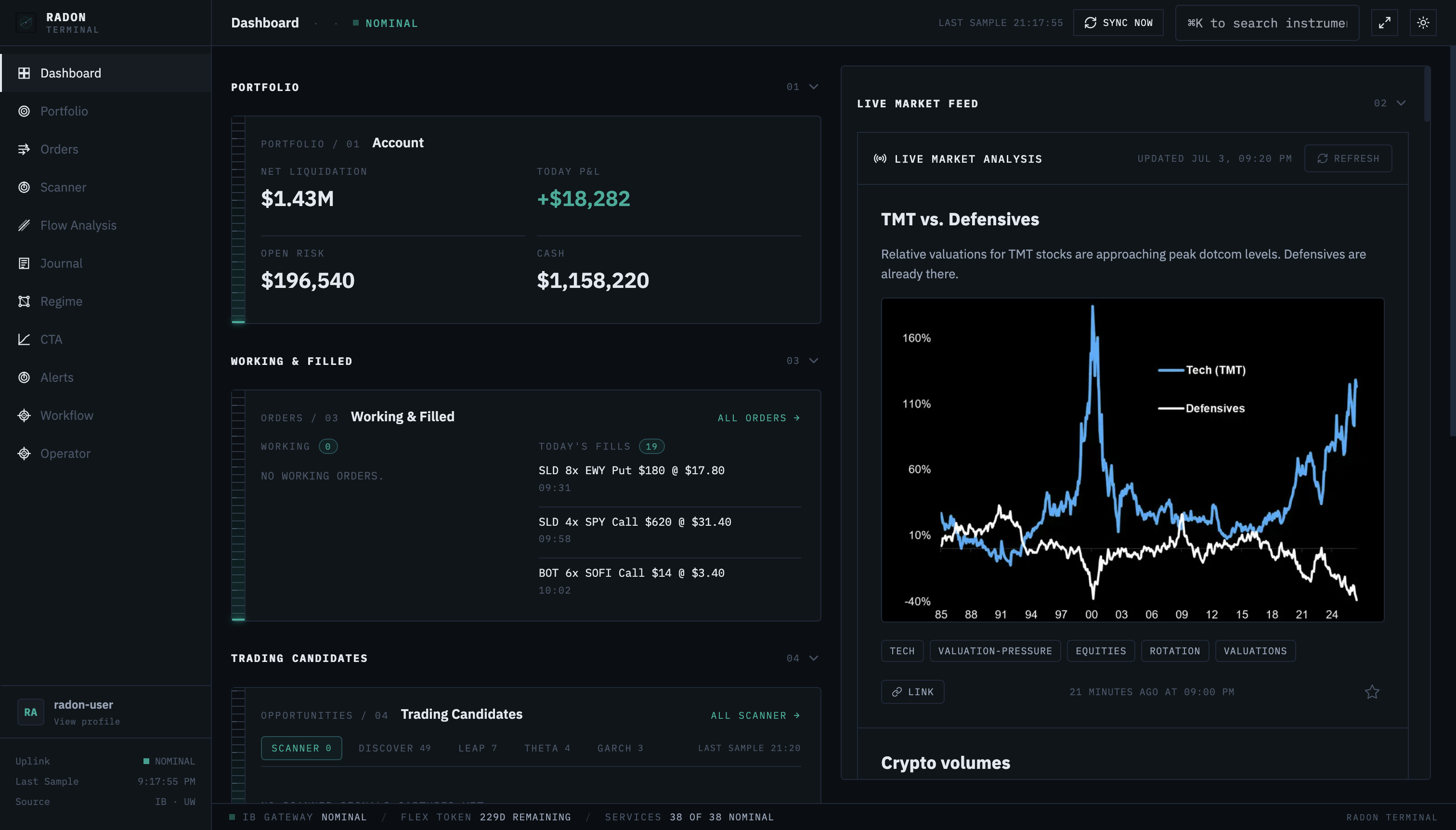Screen dimensions: 1456x830
Task: Click the EQUITIES tag
Action: click(1101, 651)
